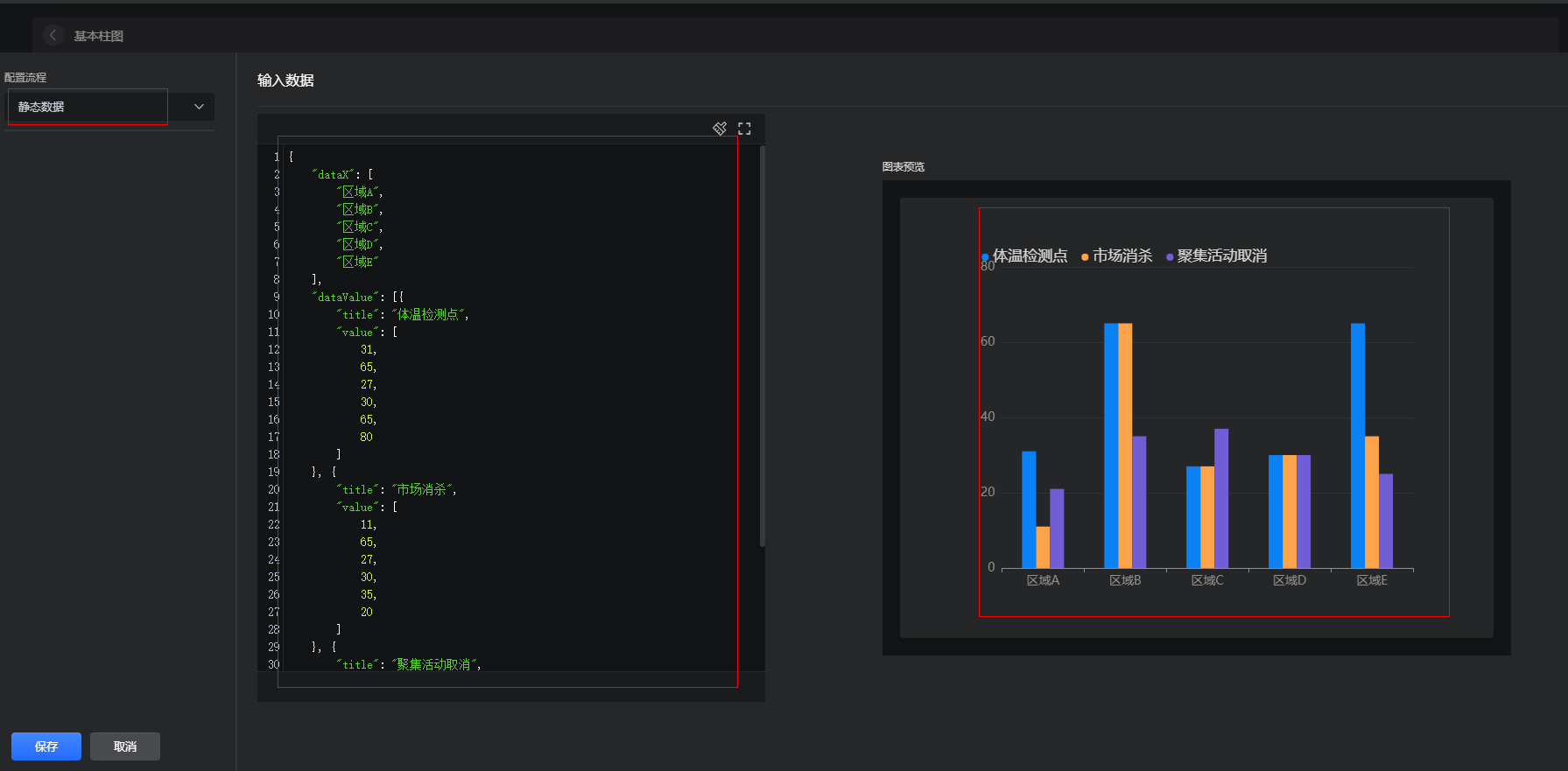This screenshot has height=771, width=1568.
Task: Click the 基本柱图 title text
Action: [98, 36]
